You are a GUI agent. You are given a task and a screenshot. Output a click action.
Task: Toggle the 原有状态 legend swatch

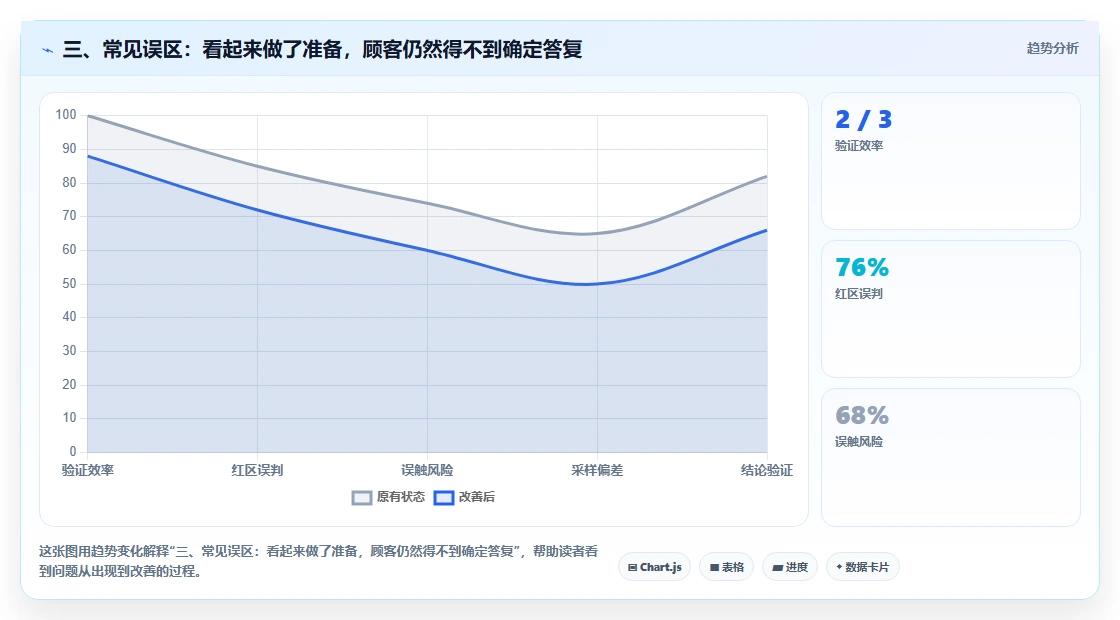[x=362, y=498]
